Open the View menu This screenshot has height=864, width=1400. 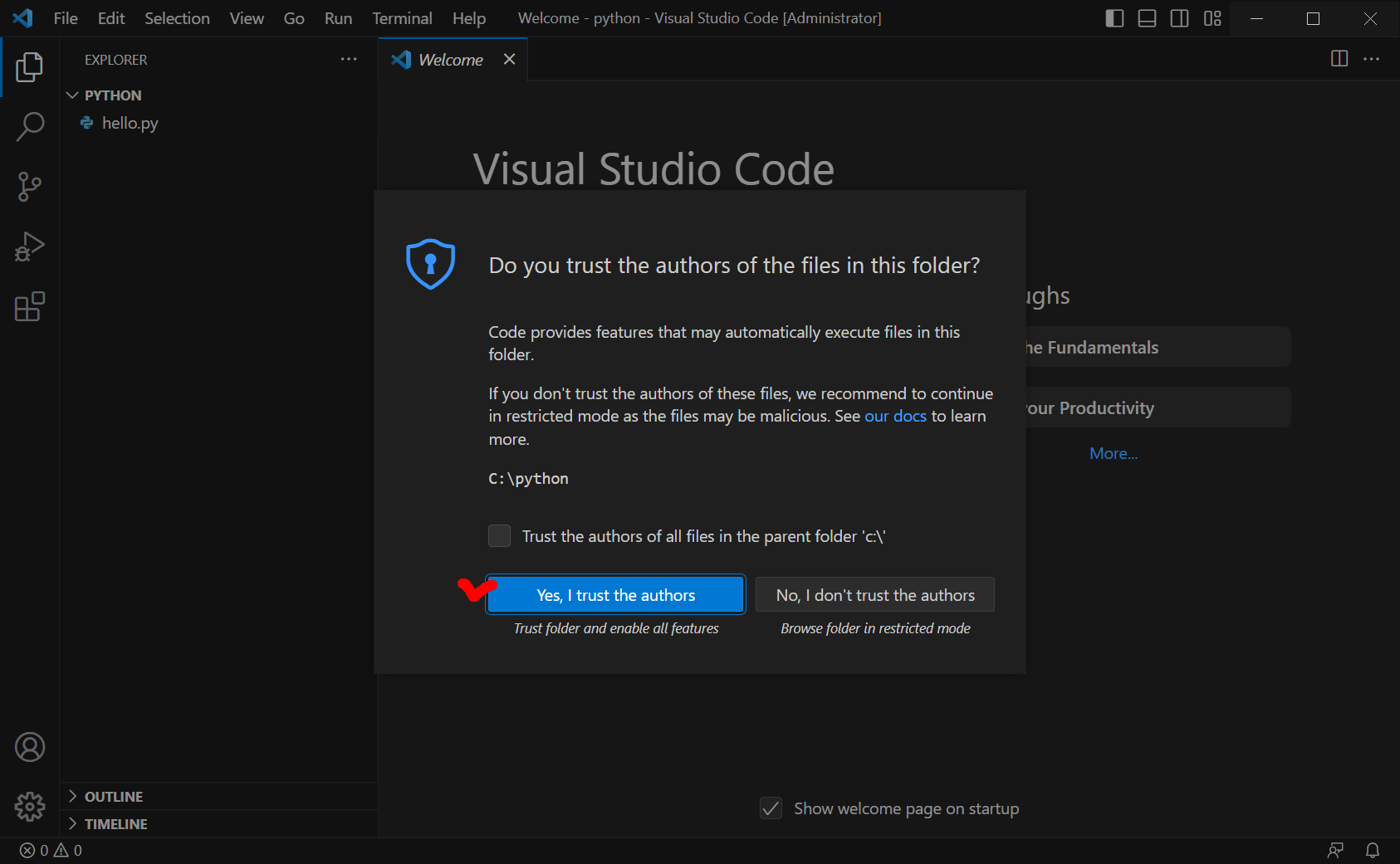click(247, 18)
